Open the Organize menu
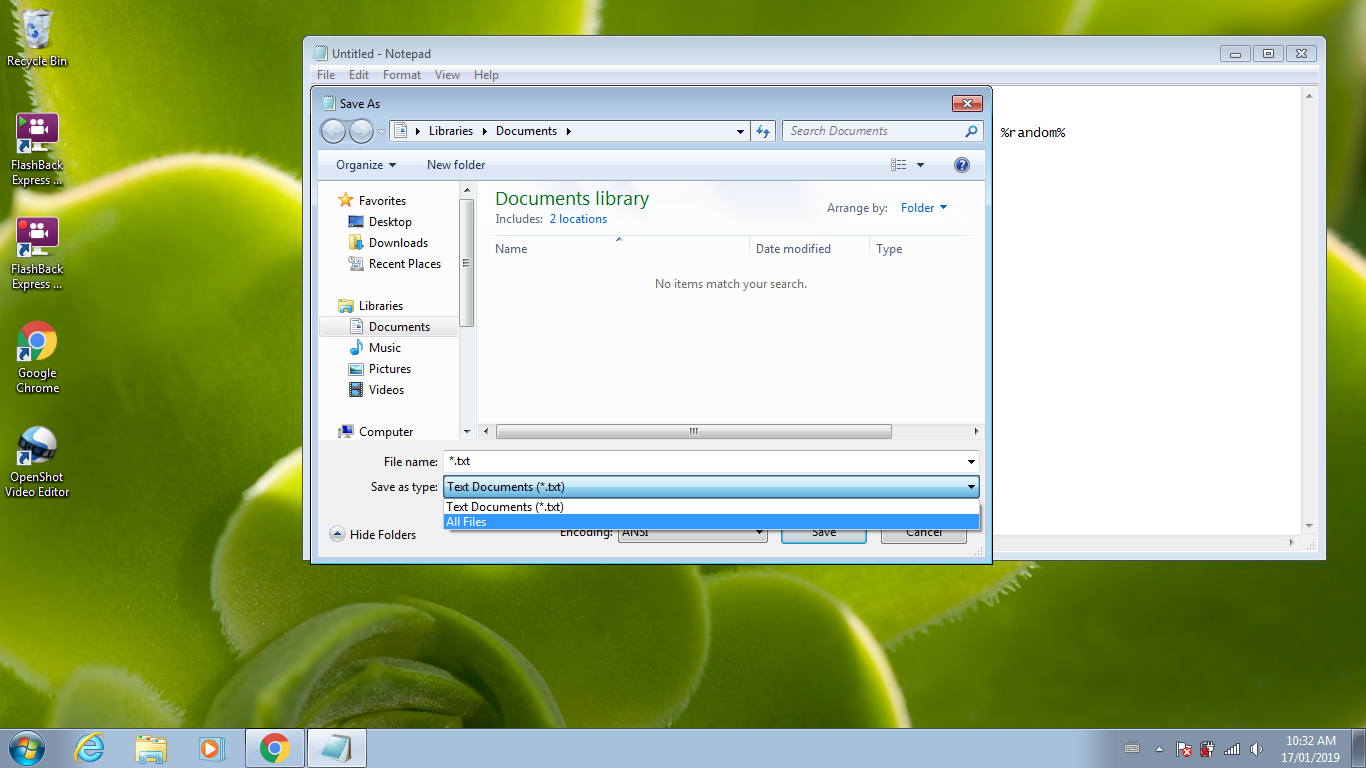This screenshot has width=1366, height=768. coord(366,165)
